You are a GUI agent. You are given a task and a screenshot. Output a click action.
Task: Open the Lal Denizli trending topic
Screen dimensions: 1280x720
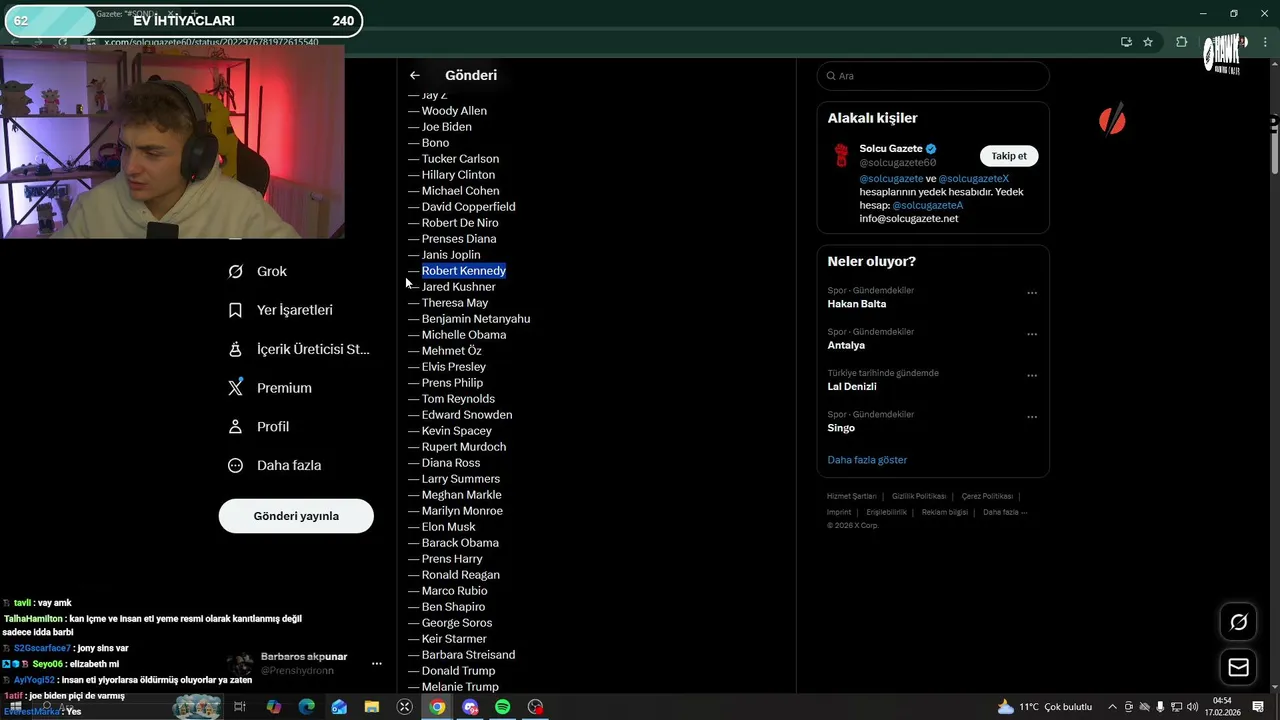pos(852,386)
